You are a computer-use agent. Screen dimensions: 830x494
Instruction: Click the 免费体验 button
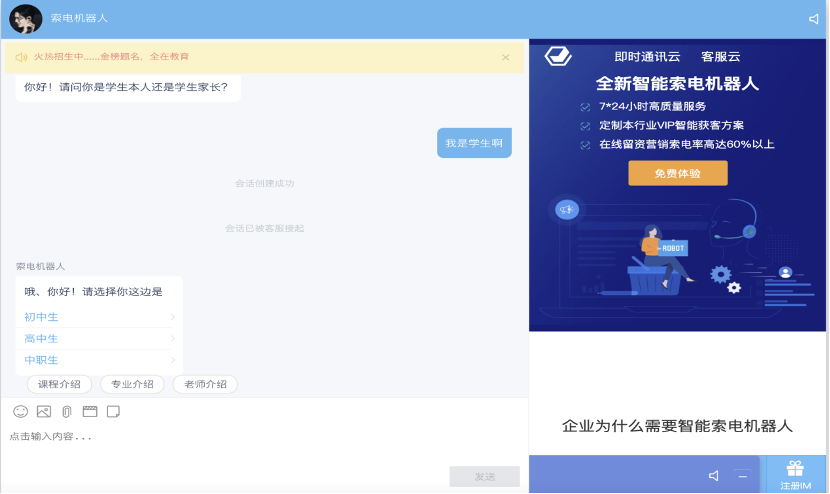[x=677, y=173]
